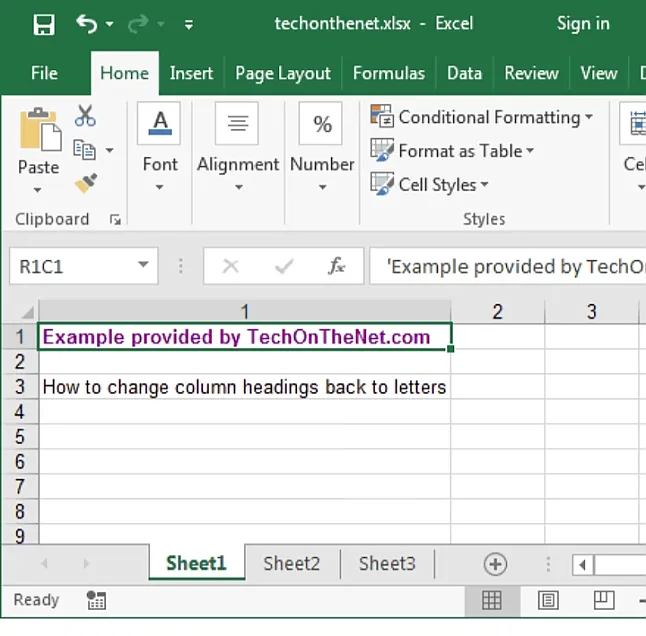Image resolution: width=646 pixels, height=636 pixels.
Task: Select row header 8
Action: coord(20,512)
